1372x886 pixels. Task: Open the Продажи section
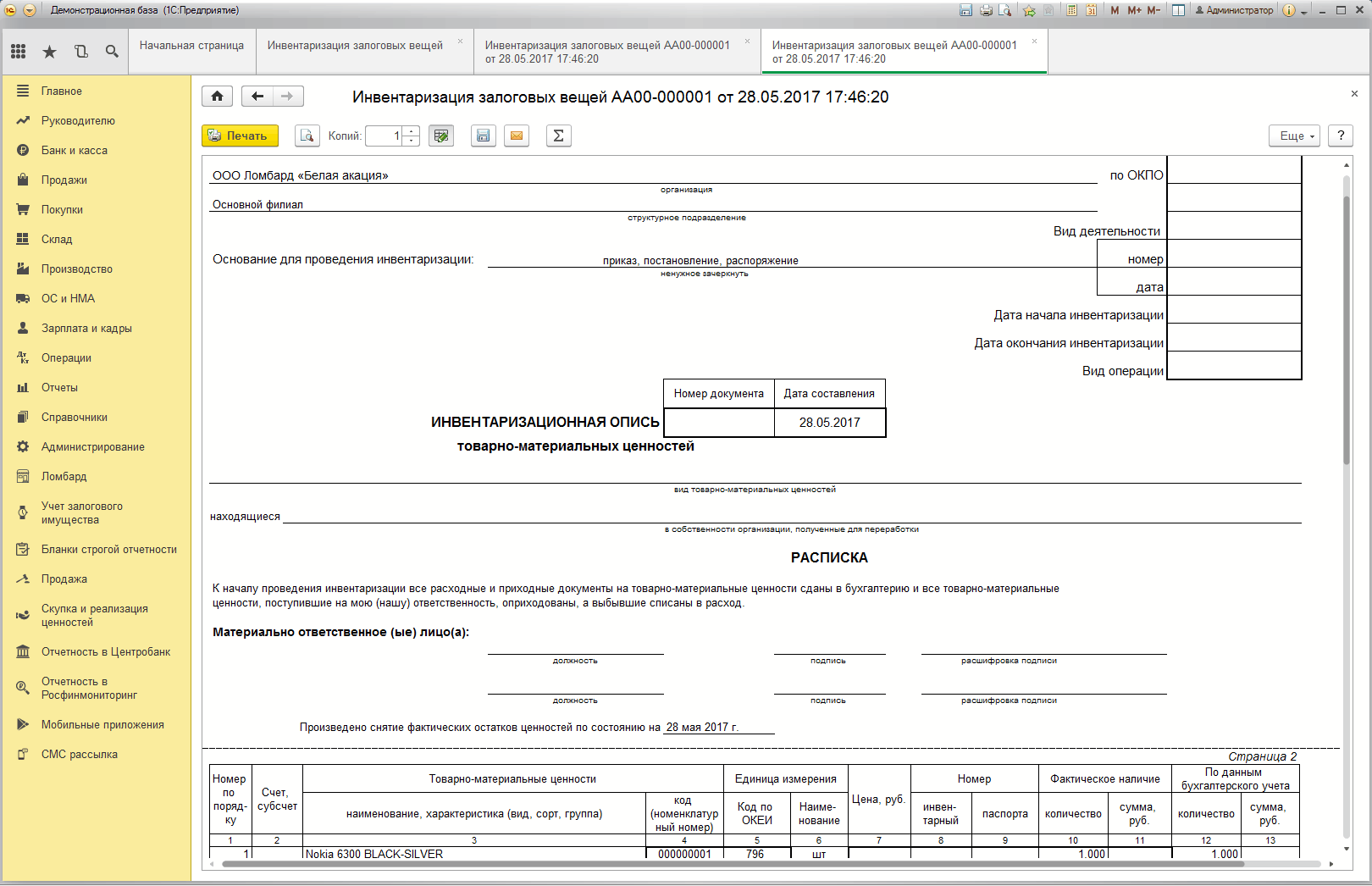(96, 180)
